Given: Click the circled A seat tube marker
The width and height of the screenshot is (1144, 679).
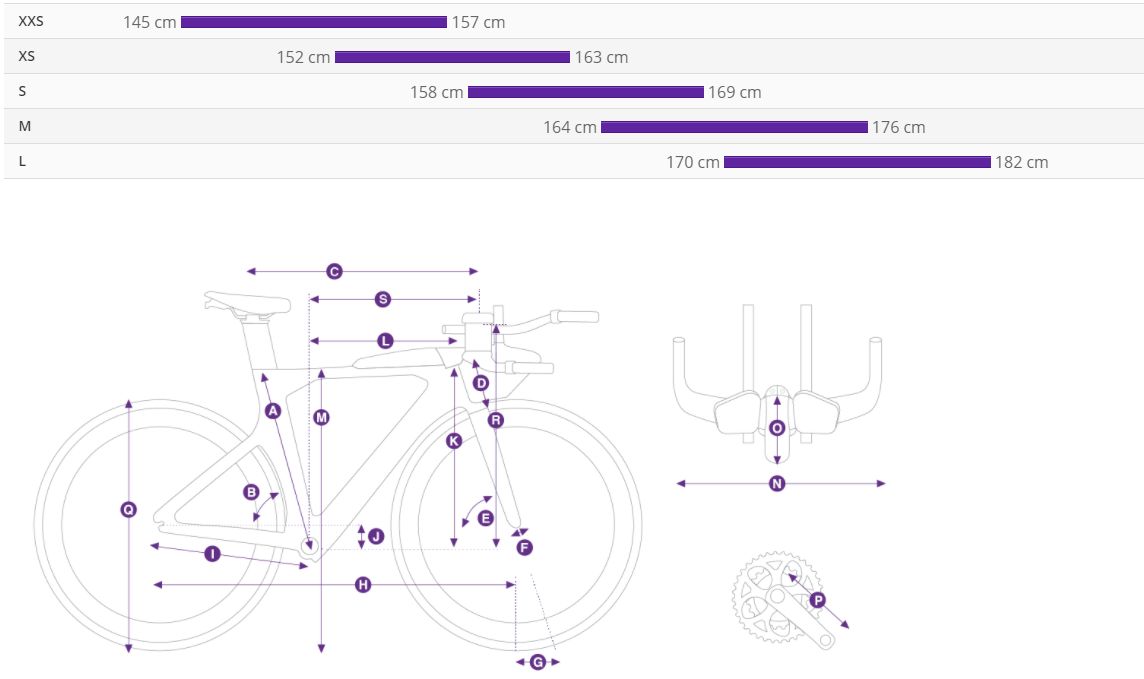Looking at the screenshot, I should click(273, 410).
